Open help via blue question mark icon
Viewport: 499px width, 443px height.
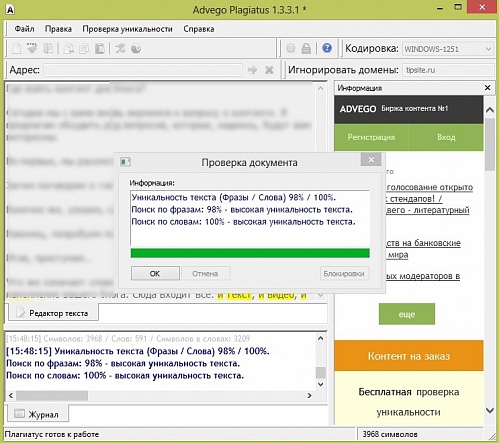pos(327,48)
